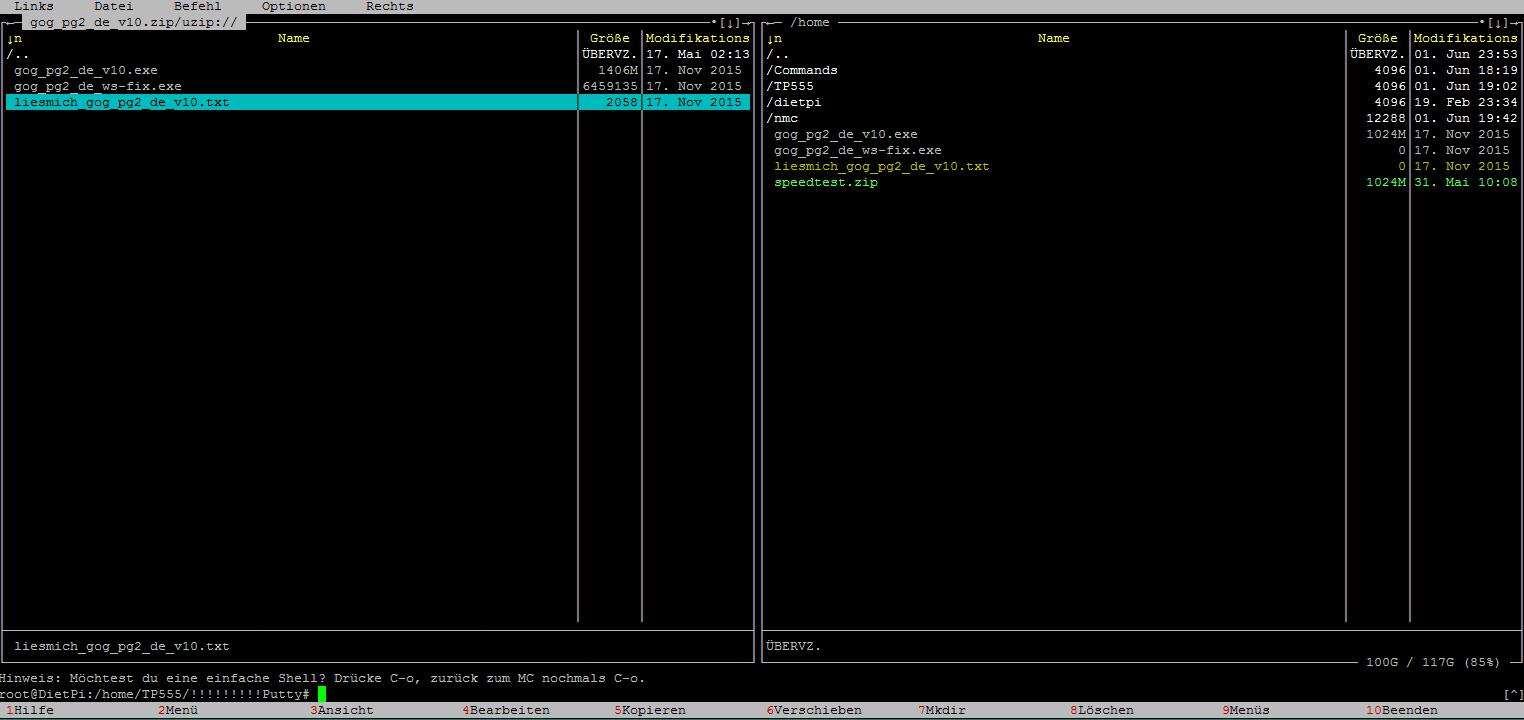This screenshot has height=720, width=1524.
Task: Click the 7Mkdir function key button
Action: coord(942,710)
